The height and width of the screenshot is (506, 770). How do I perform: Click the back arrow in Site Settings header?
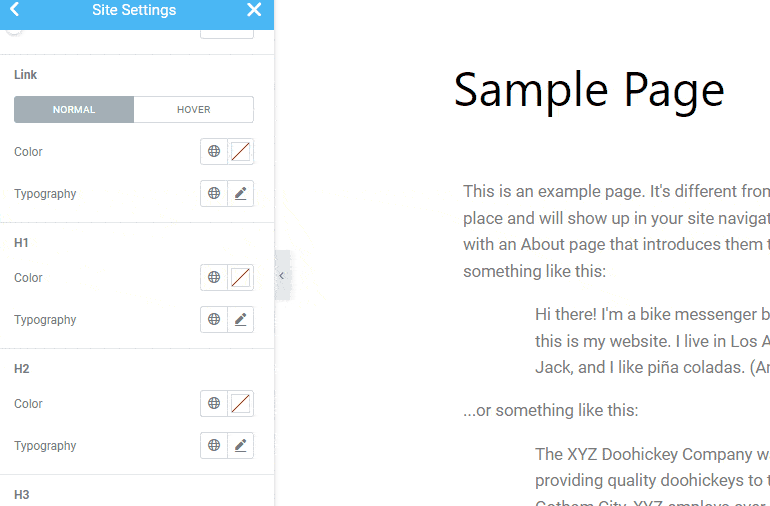tap(14, 9)
